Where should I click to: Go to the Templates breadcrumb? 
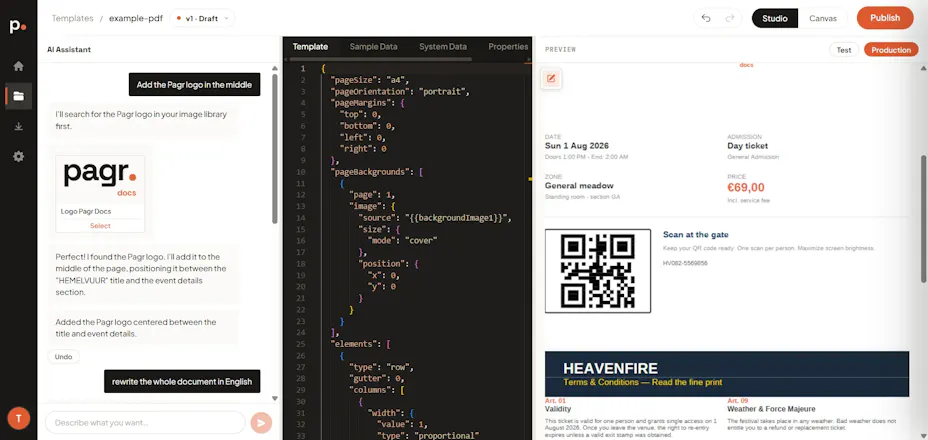click(72, 18)
